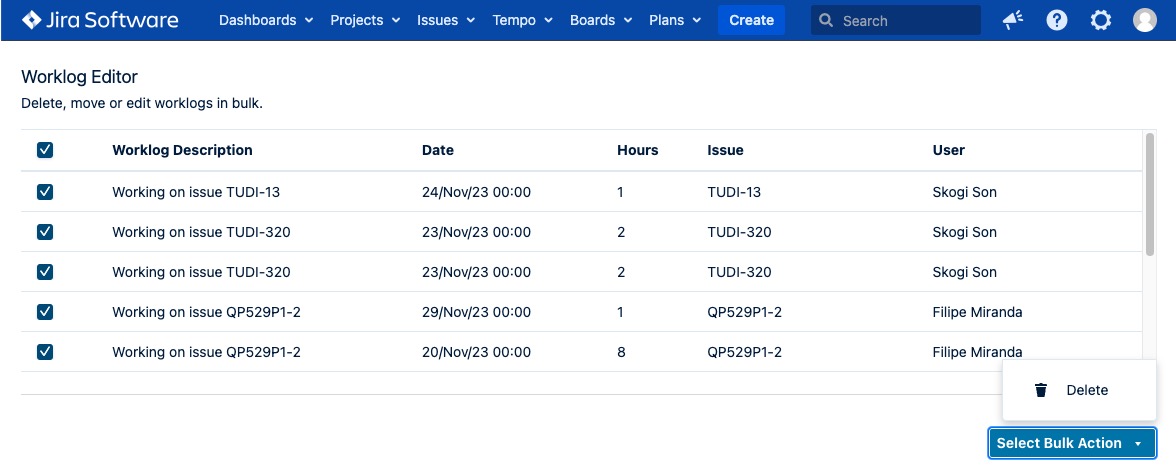Screen dimensions: 1176x475
Task: Expand the Dashboards dropdown menu
Action: pos(265,20)
